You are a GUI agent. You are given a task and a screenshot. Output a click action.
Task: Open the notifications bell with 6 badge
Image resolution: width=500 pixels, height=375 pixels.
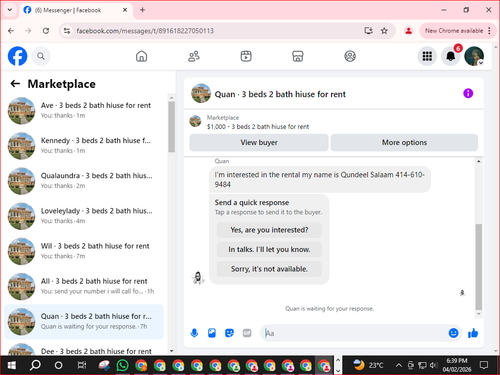pyautogui.click(x=451, y=56)
